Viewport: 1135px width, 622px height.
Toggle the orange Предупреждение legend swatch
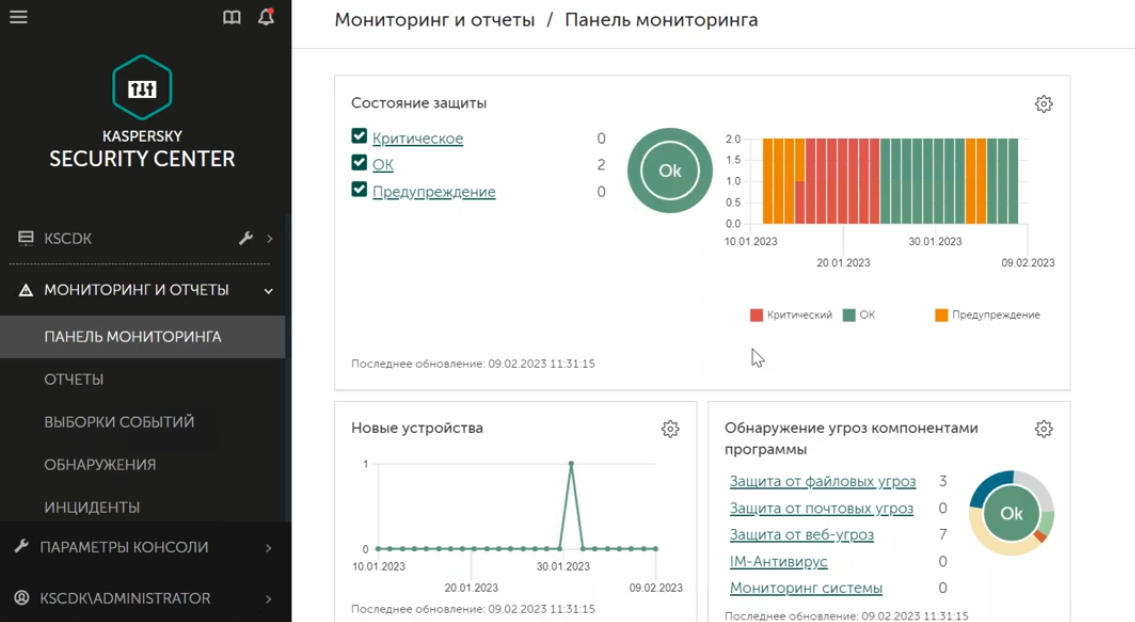point(941,315)
